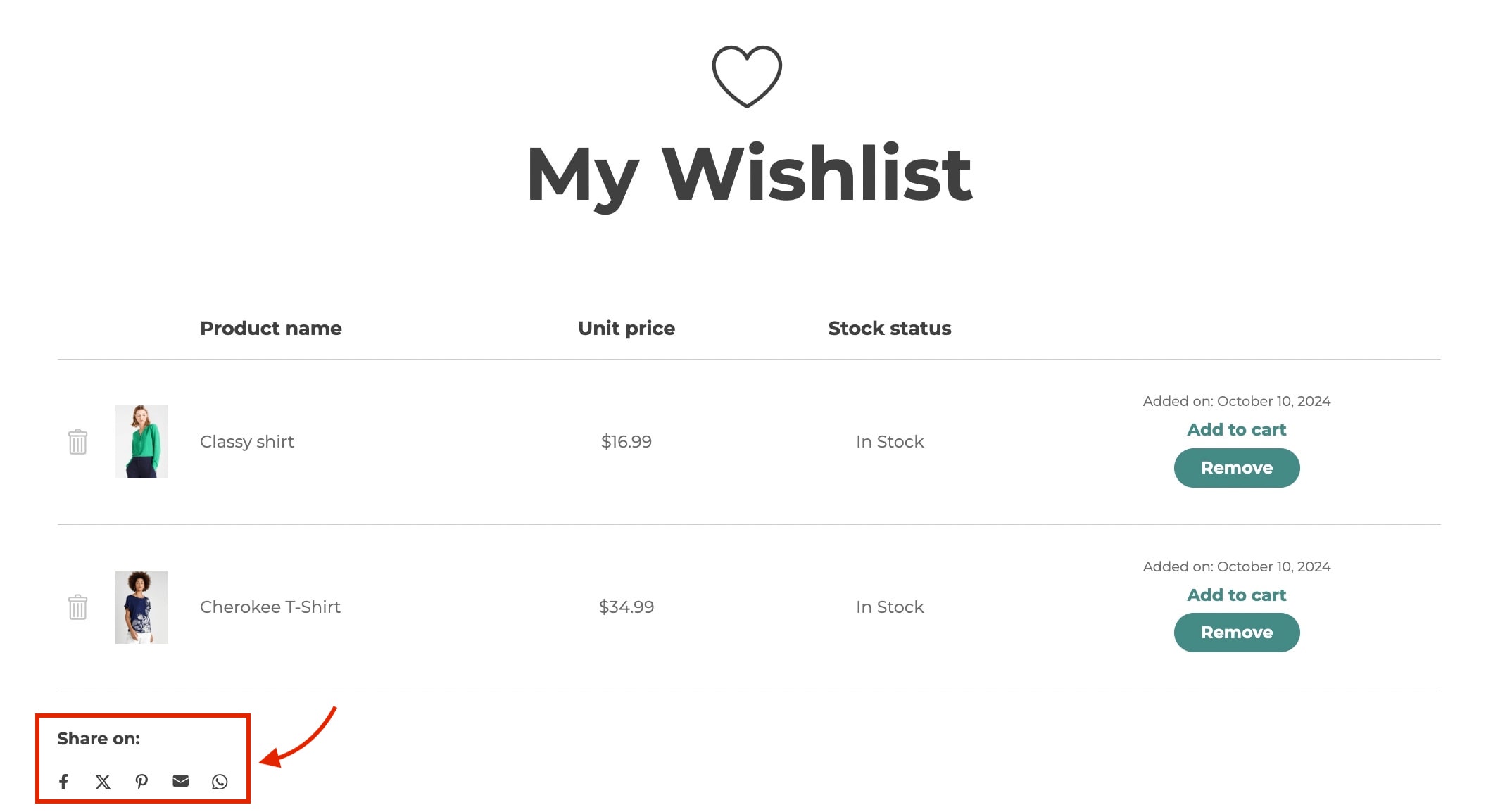Remove Cherokee T-Shirt using the Remove button

click(1237, 633)
